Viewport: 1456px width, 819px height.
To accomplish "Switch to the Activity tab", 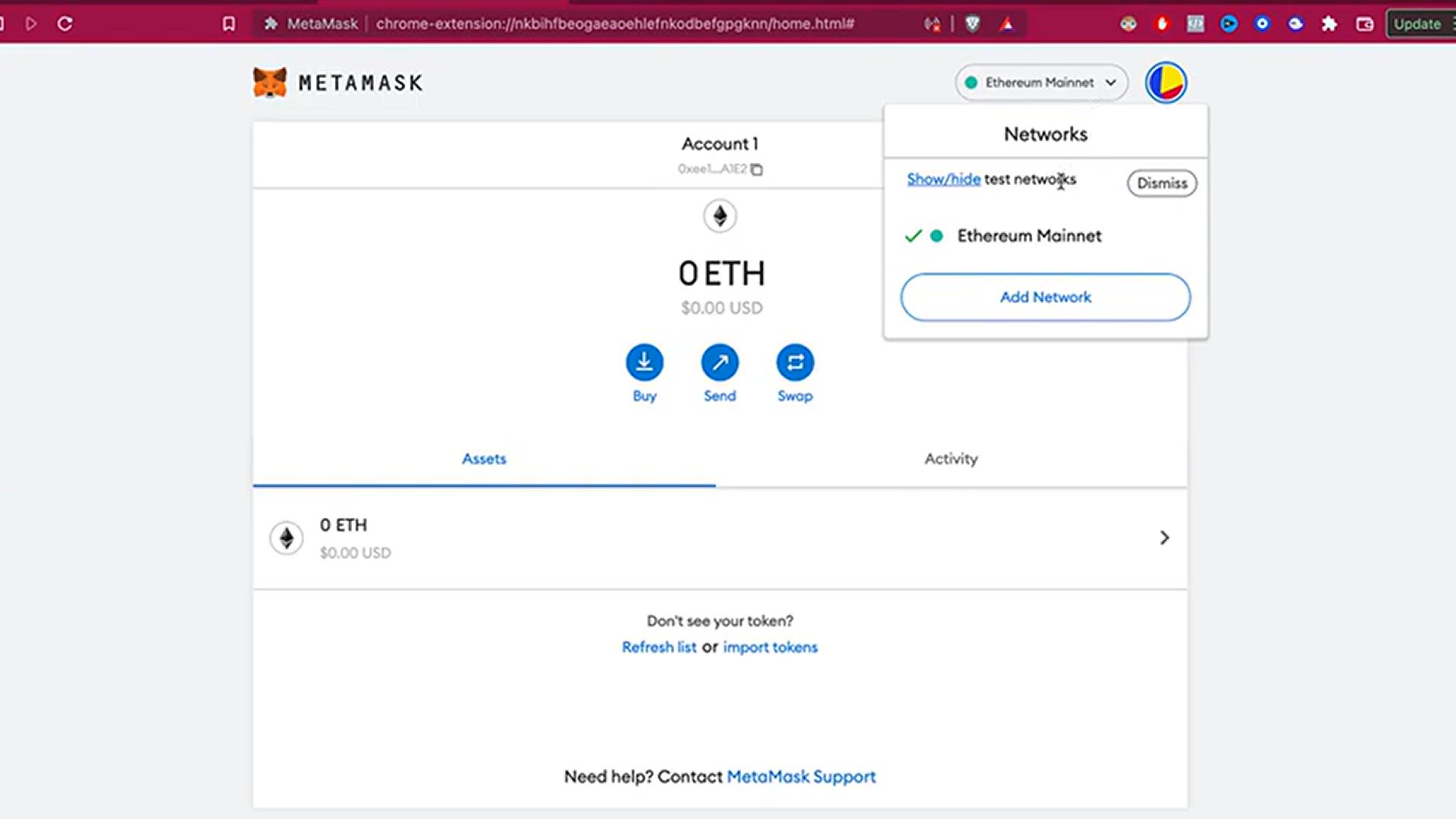I will click(951, 459).
